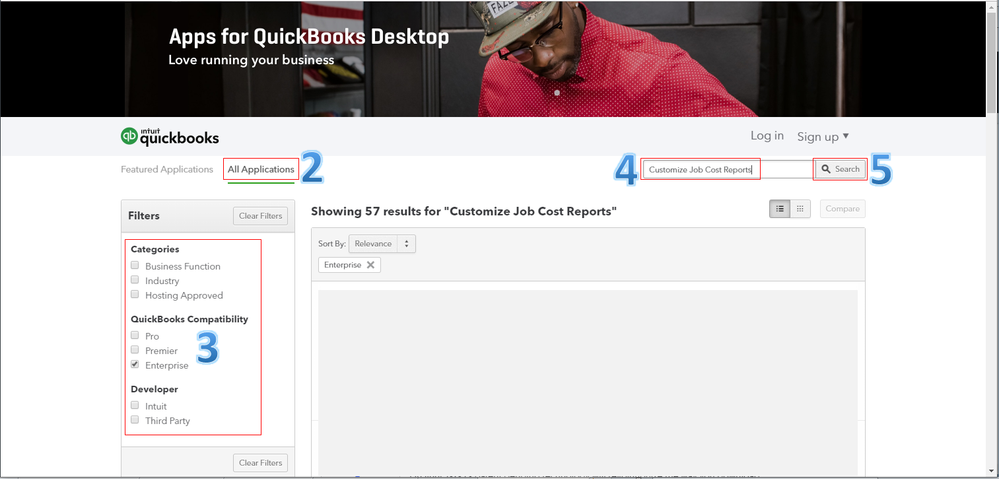The width and height of the screenshot is (999, 479).
Task: Click the Apps for QuickBooks Desktop title
Action: coord(308,37)
